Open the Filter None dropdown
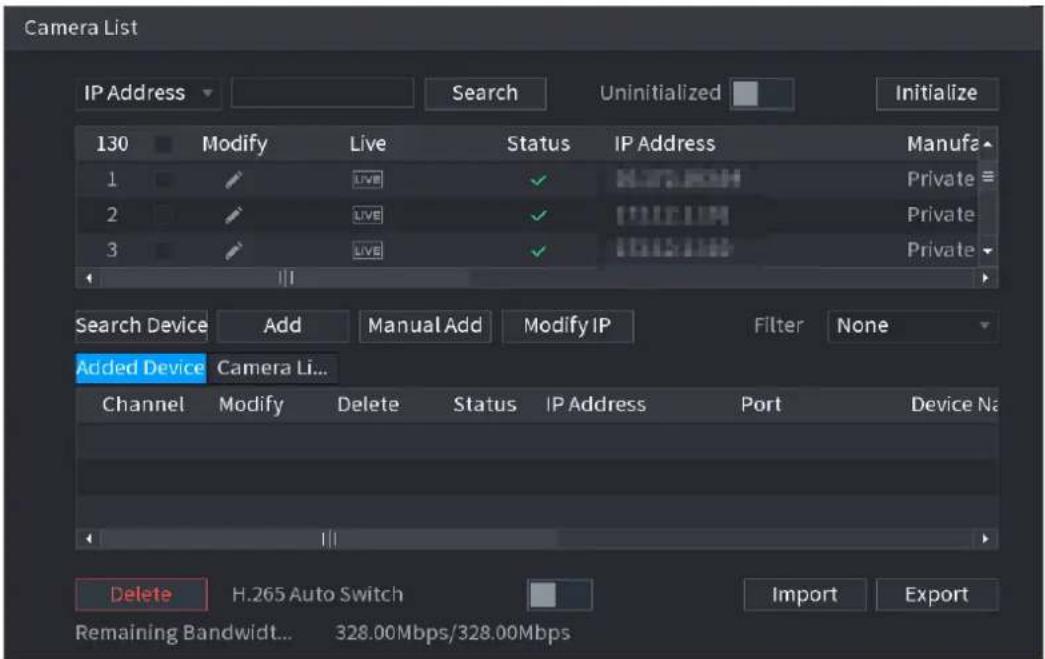 (x=912, y=326)
